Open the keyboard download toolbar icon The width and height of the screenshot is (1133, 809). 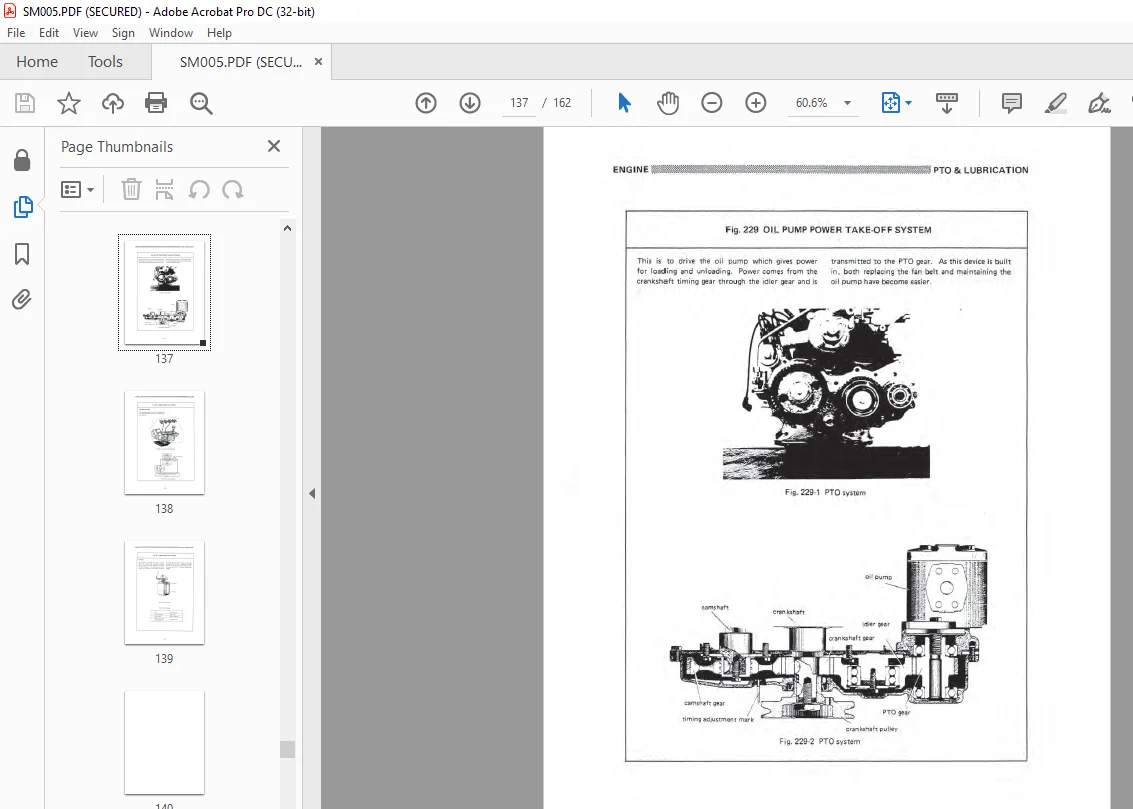click(x=947, y=103)
